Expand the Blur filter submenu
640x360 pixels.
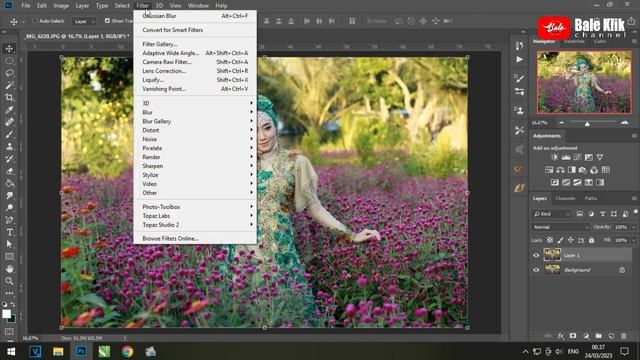point(195,112)
